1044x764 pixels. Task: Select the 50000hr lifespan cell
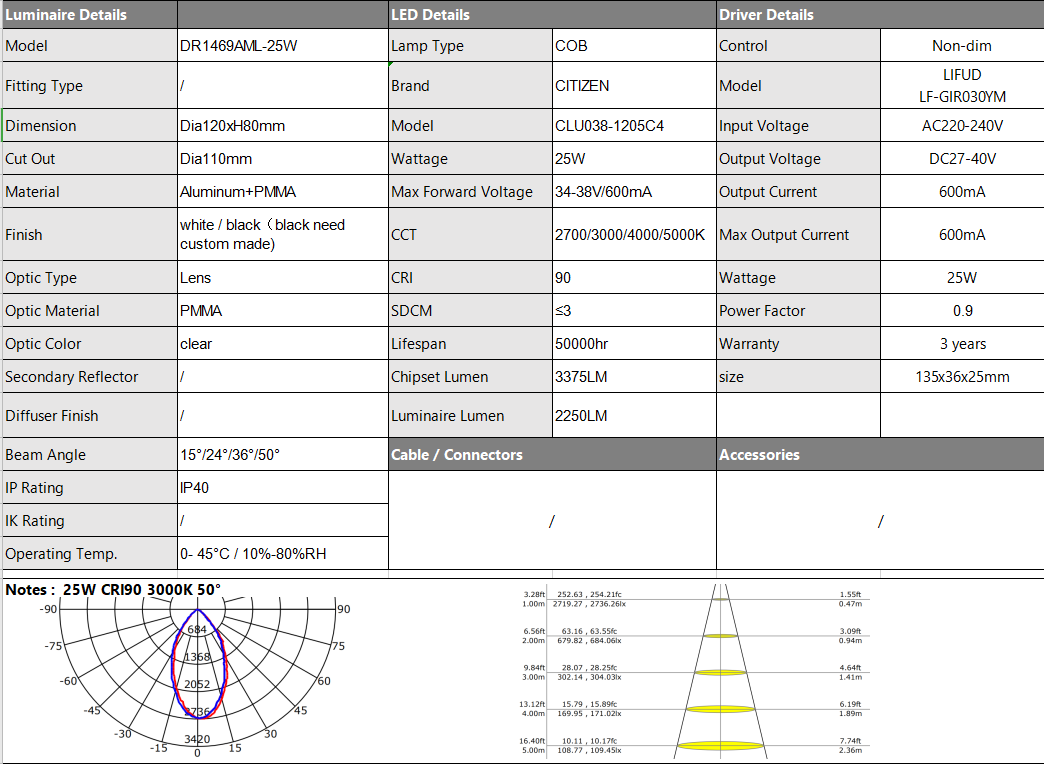pyautogui.click(x=634, y=344)
